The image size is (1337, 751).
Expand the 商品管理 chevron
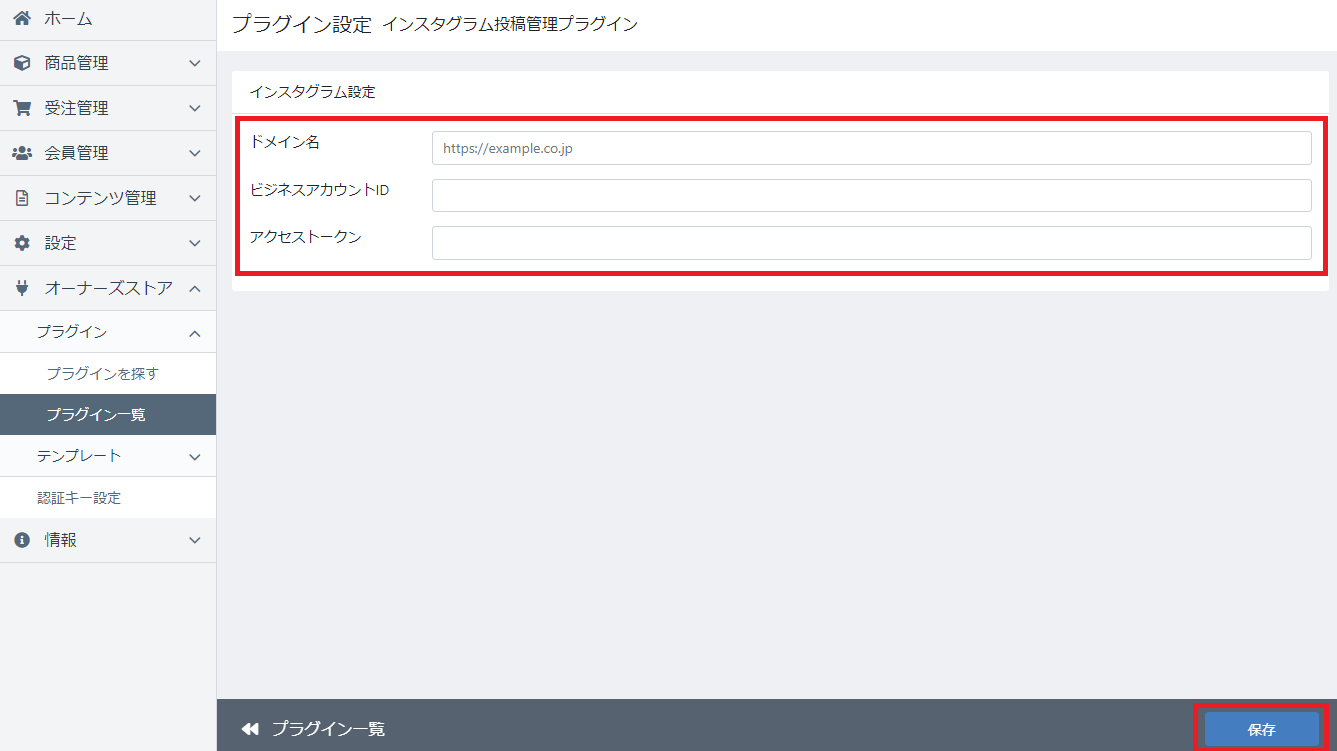[195, 63]
